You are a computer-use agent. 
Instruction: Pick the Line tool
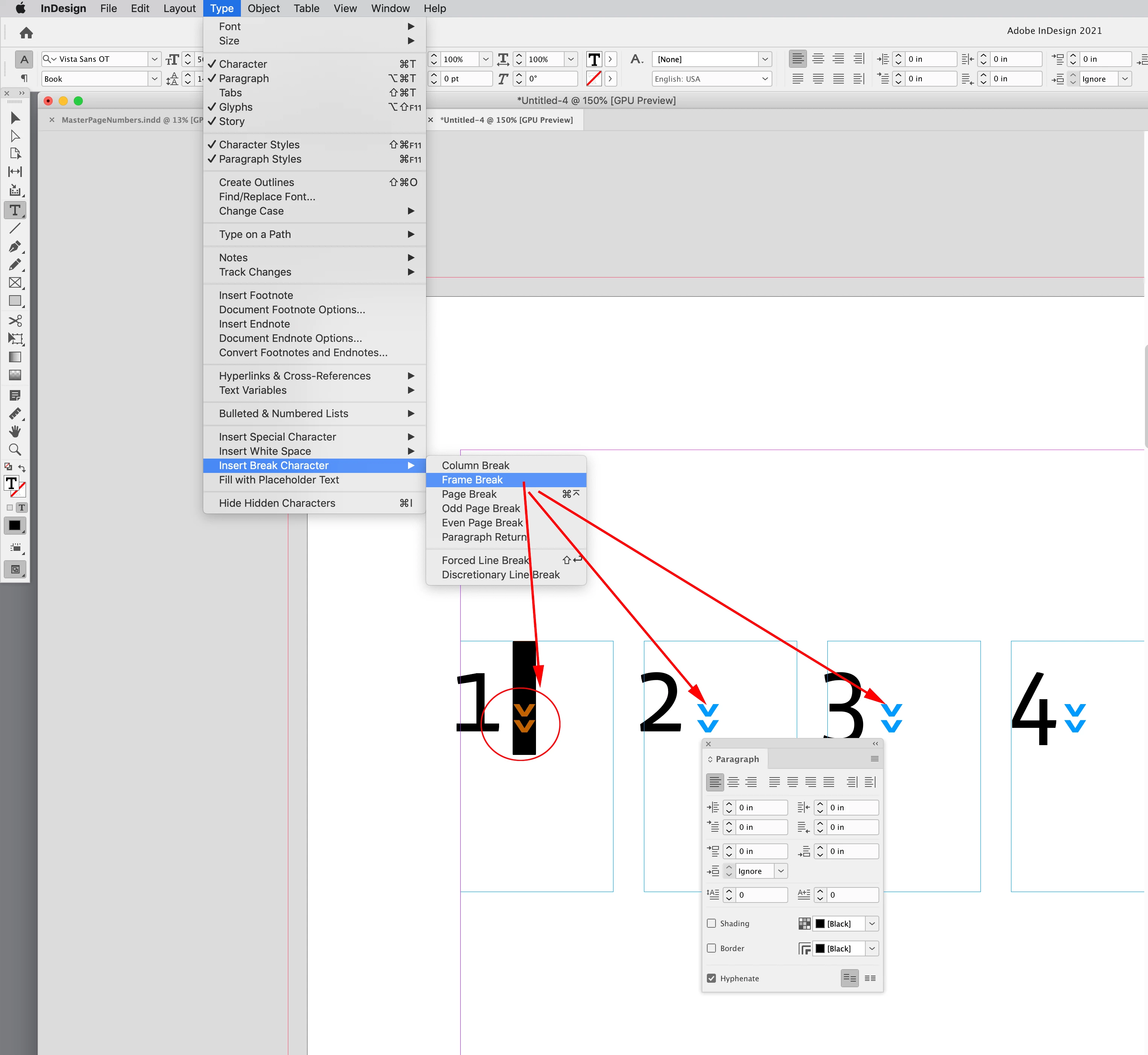click(x=15, y=228)
